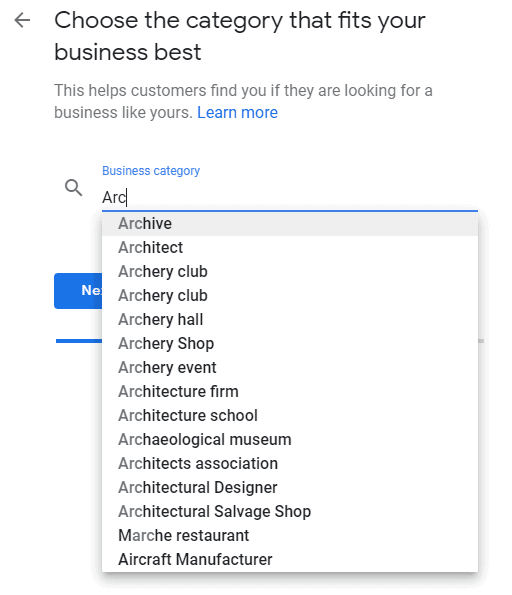Select Archery Shop category
The width and height of the screenshot is (512, 595).
290,343
